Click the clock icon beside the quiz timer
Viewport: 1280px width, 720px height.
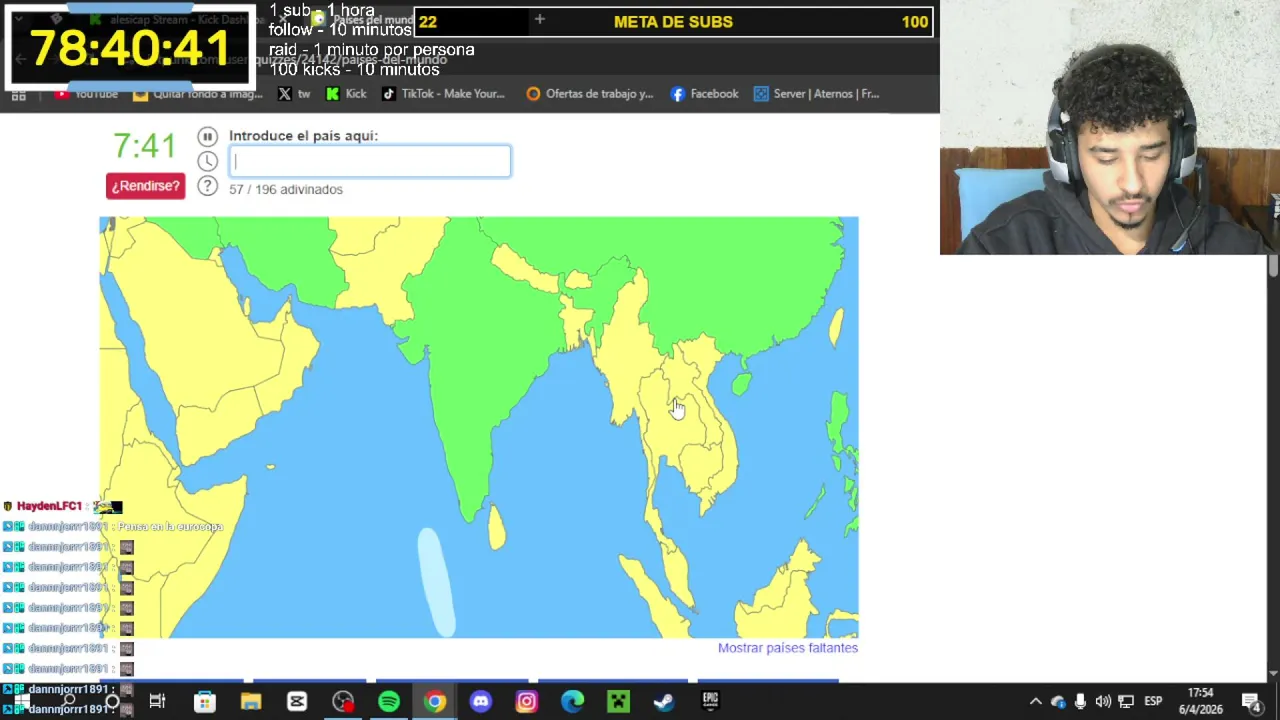click(207, 161)
